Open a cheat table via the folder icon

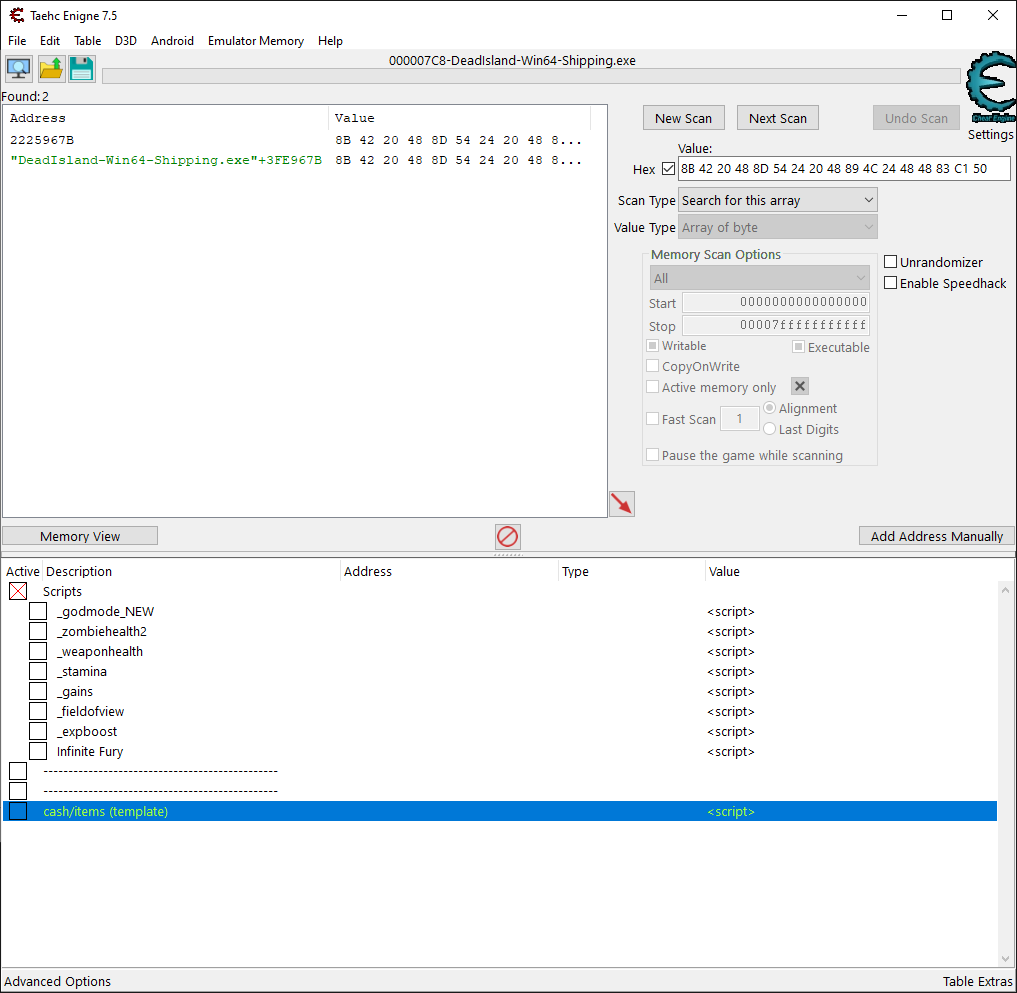pyautogui.click(x=49, y=68)
